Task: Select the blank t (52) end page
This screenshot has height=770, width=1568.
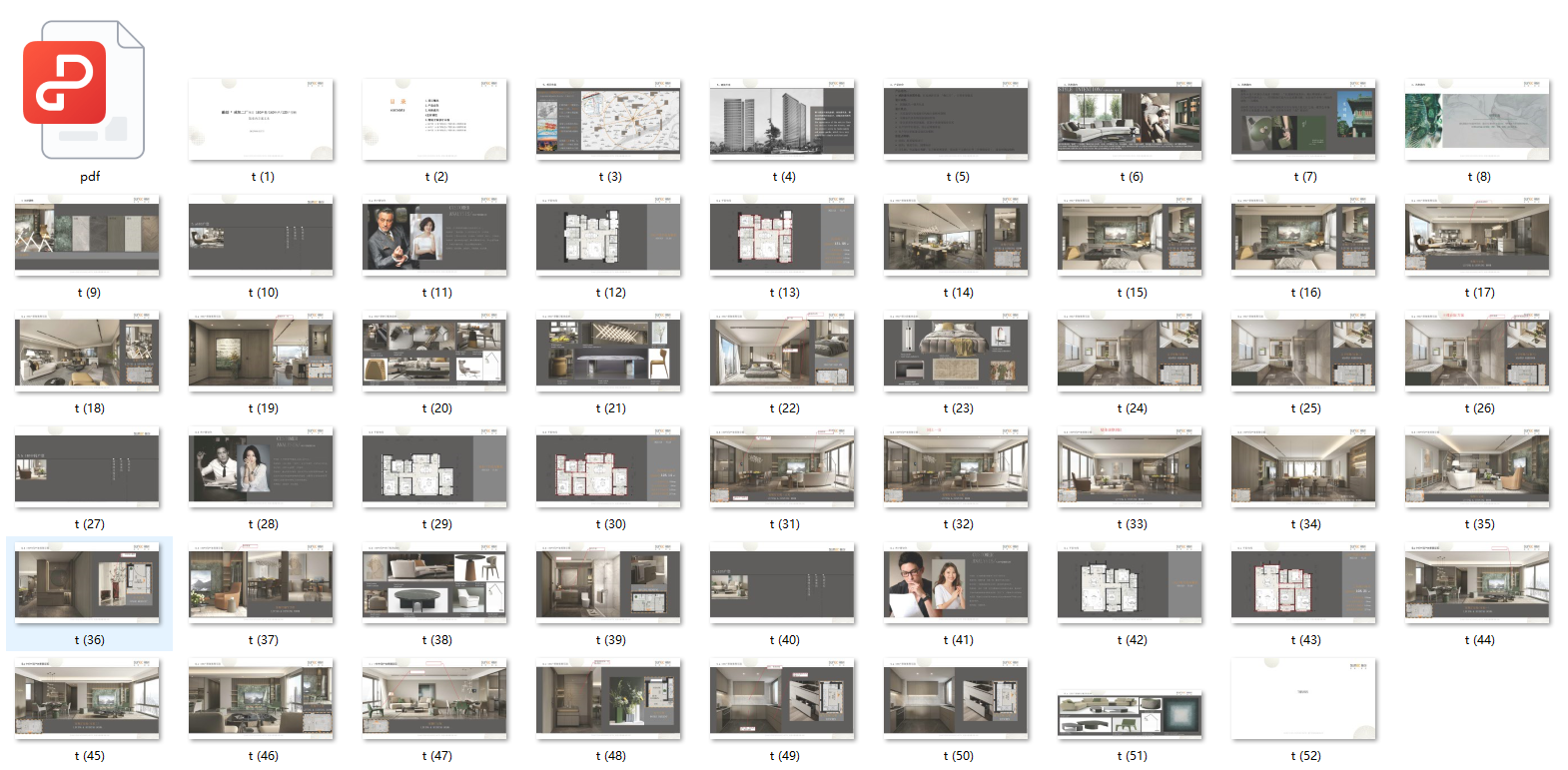Action: pos(1303,699)
